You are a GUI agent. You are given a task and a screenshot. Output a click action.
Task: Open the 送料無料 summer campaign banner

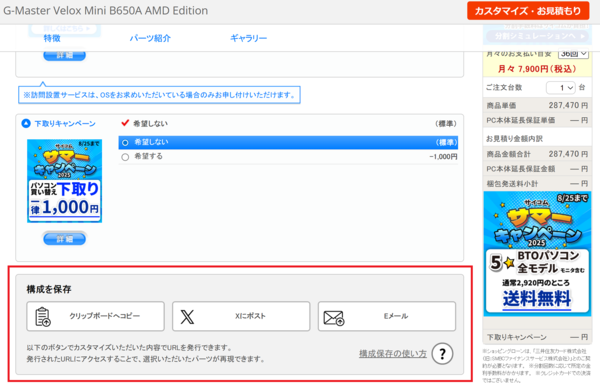point(537,254)
